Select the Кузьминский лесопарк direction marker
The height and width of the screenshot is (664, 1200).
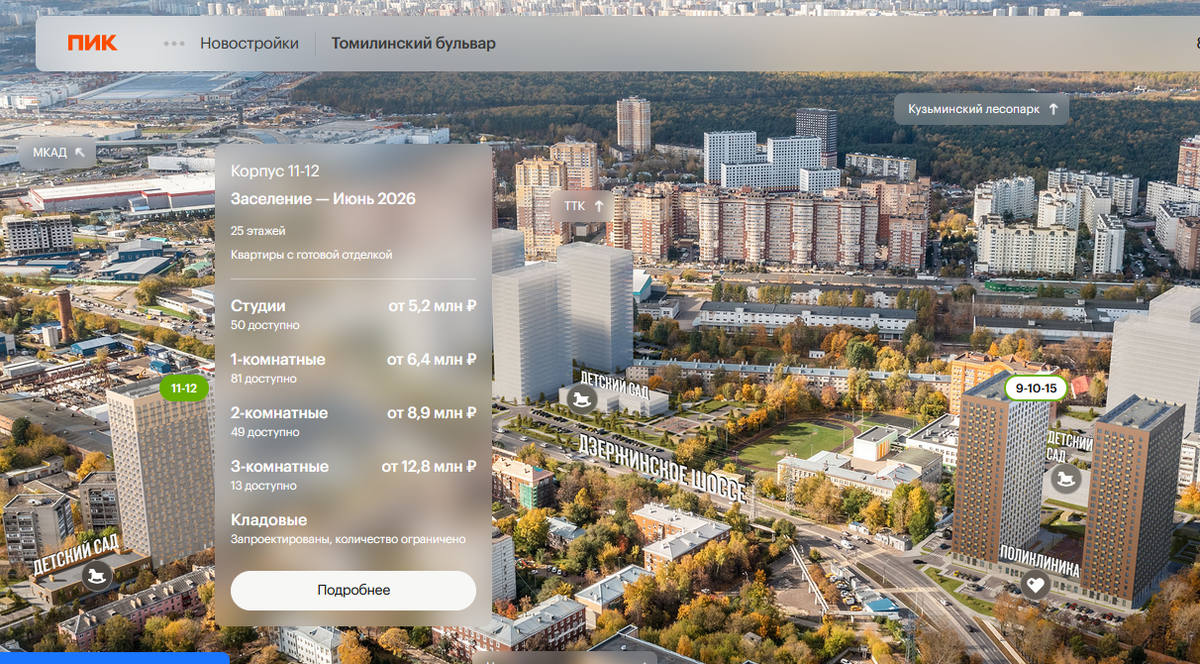981,109
